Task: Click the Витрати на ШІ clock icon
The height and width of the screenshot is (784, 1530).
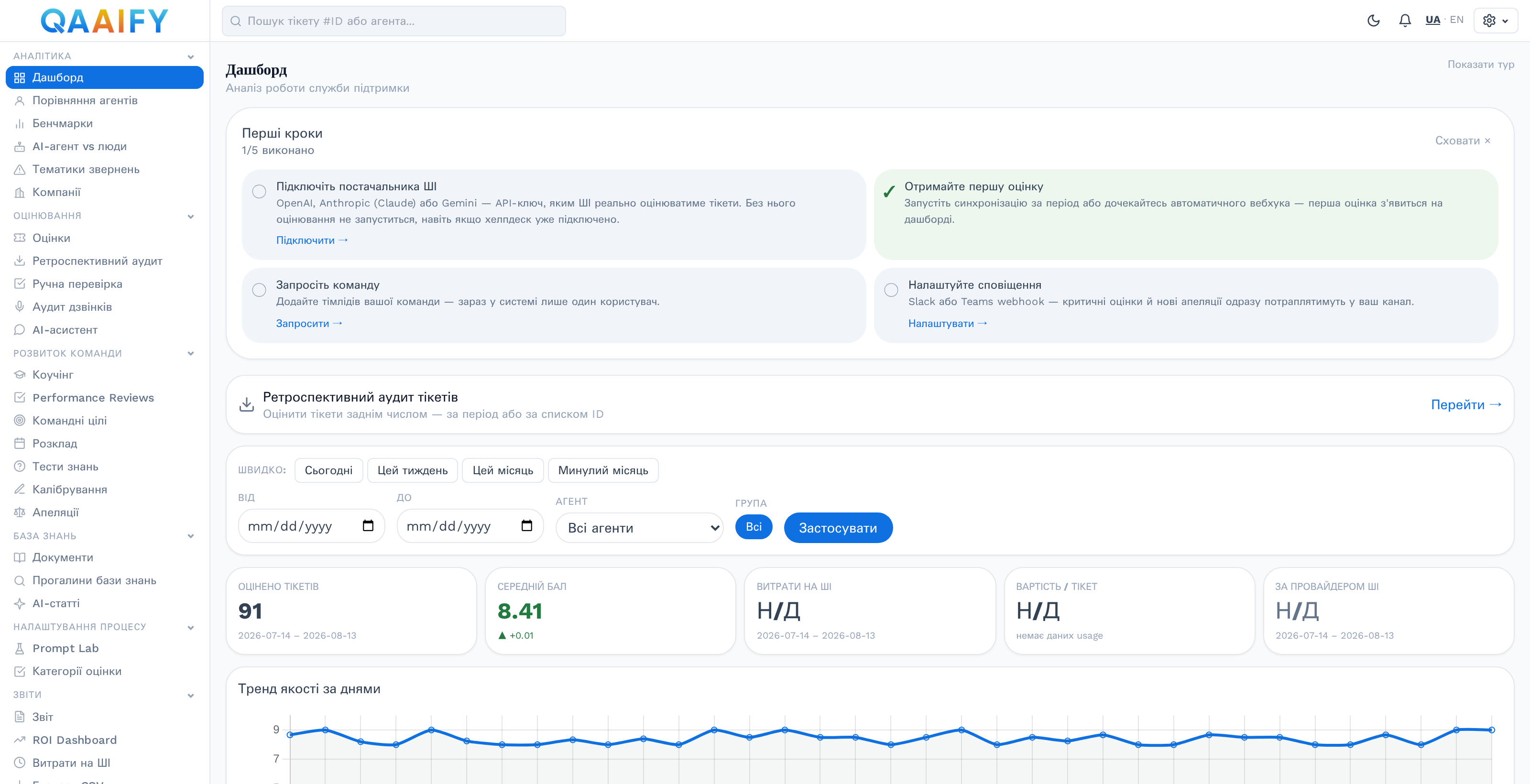Action: point(20,763)
